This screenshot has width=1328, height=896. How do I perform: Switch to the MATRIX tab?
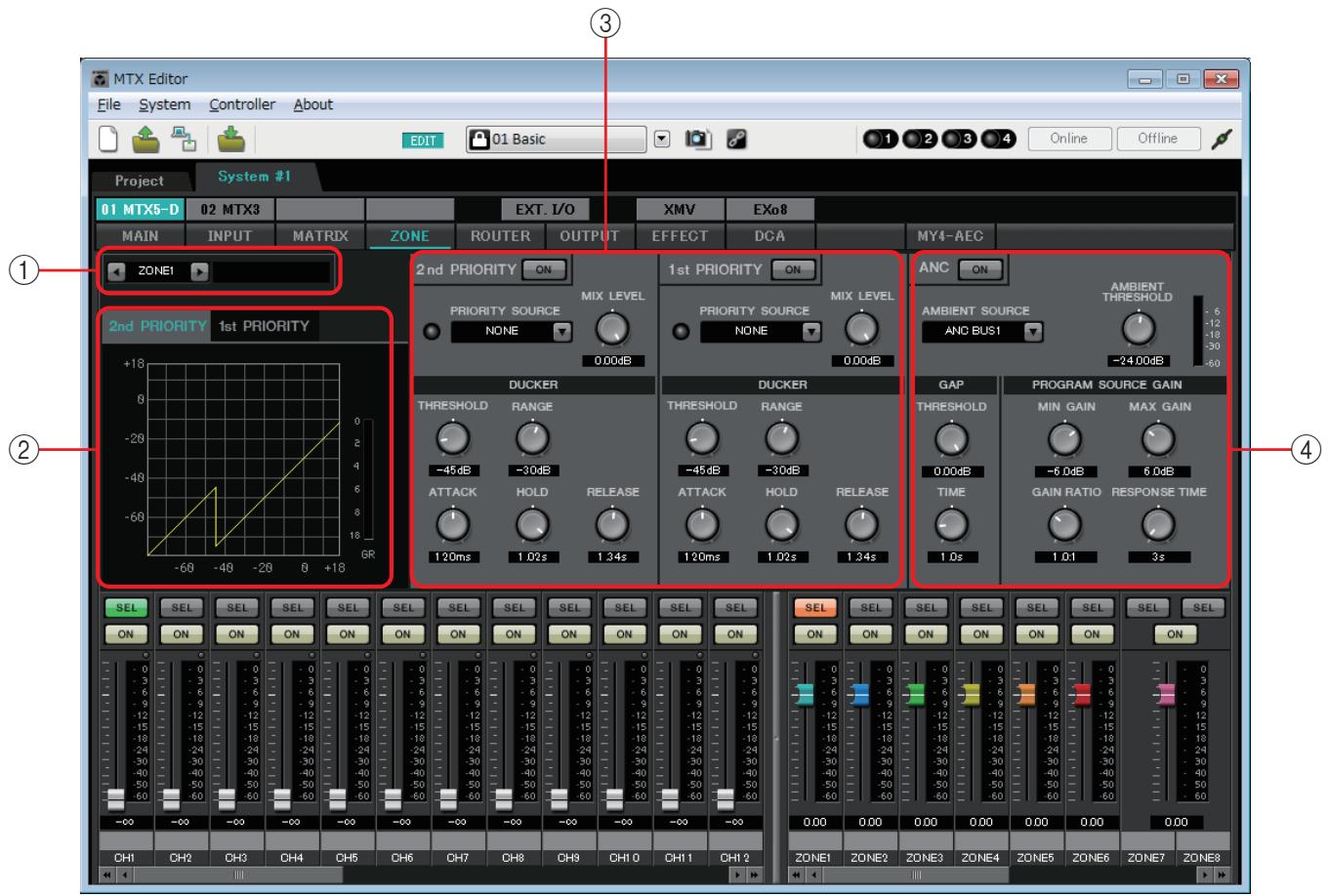tap(320, 236)
